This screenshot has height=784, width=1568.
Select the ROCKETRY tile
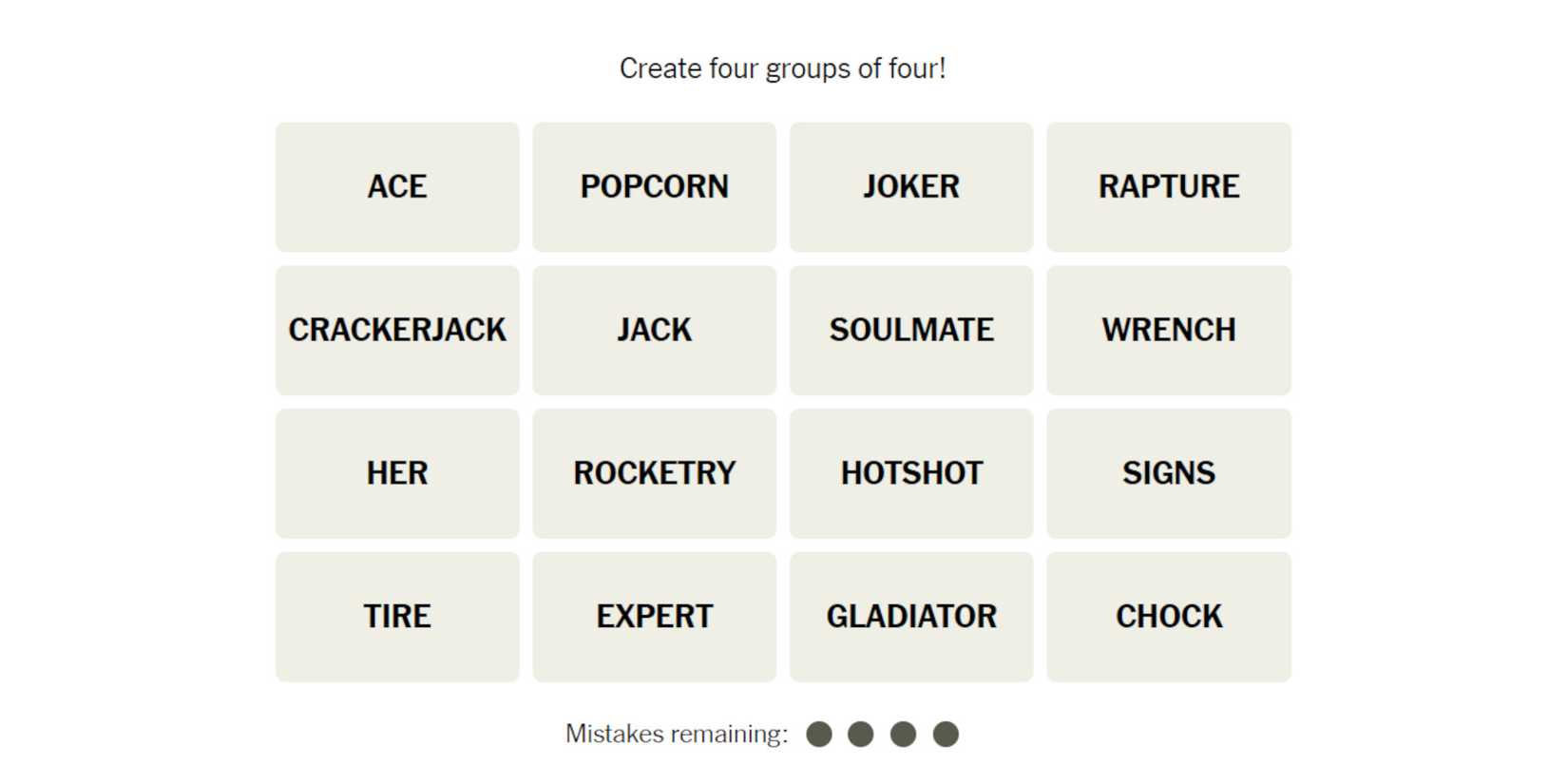pos(654,473)
